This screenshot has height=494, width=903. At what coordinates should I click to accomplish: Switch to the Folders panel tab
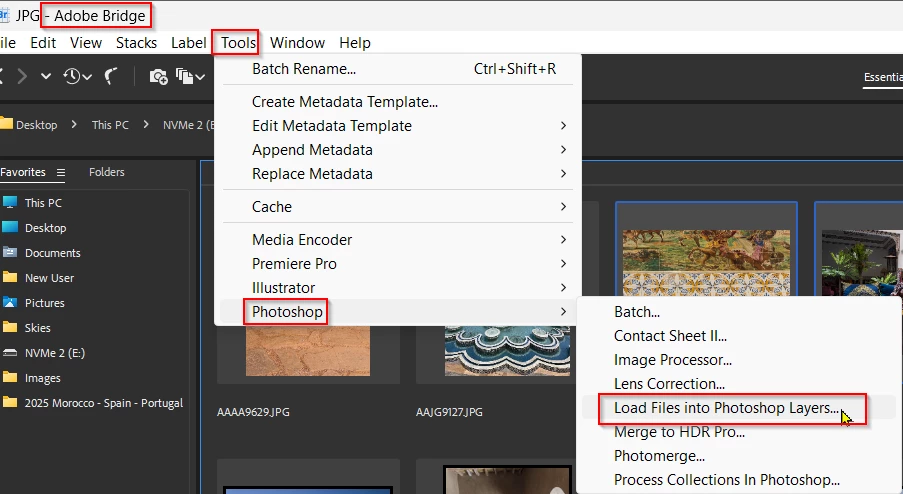tap(107, 172)
